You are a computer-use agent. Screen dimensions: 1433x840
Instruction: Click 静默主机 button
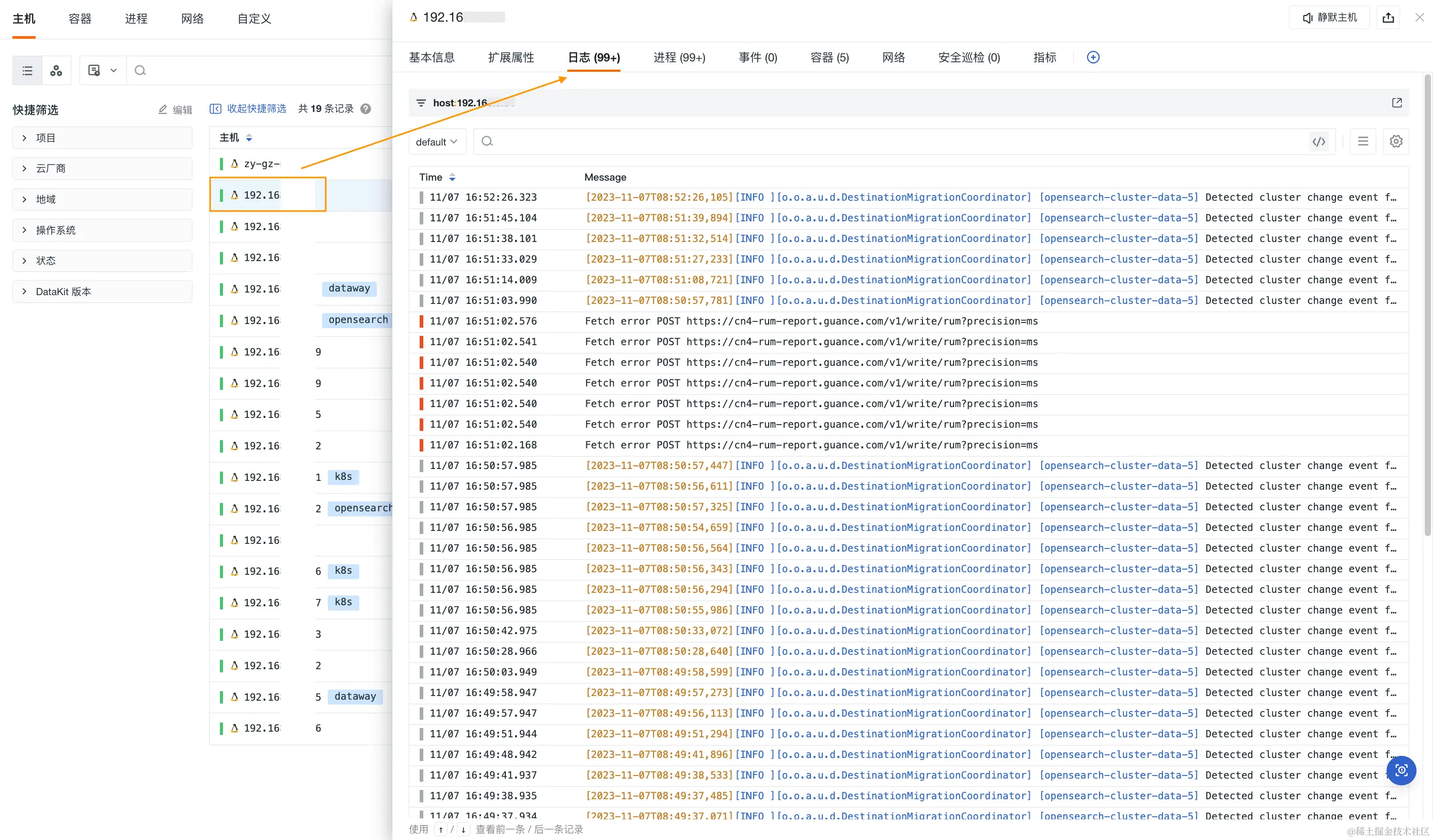click(1329, 18)
